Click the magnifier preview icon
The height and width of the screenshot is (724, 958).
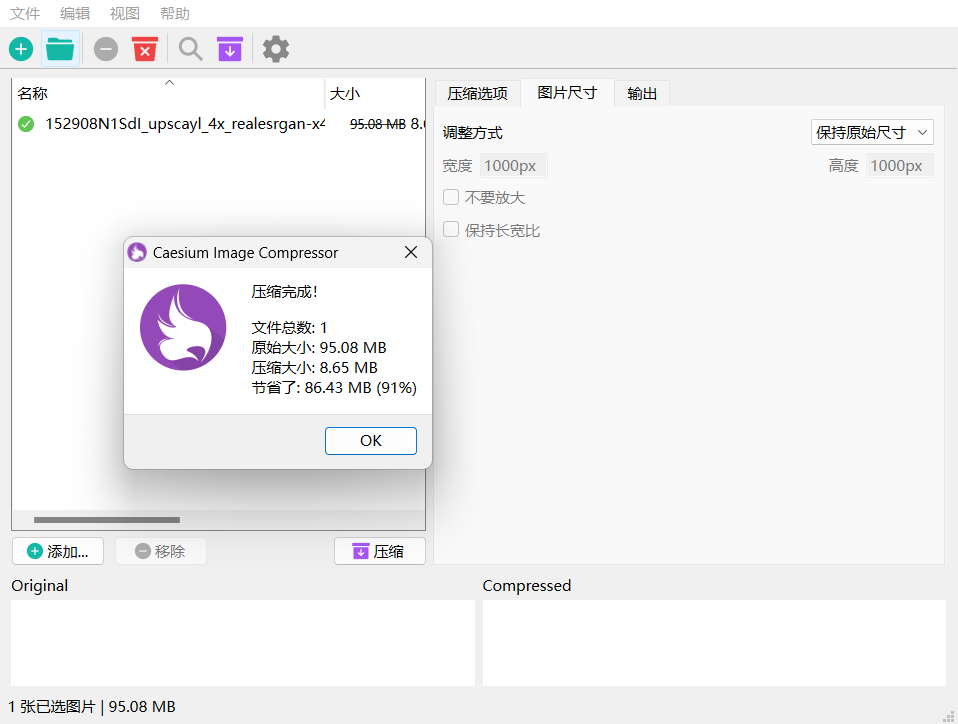(x=190, y=49)
